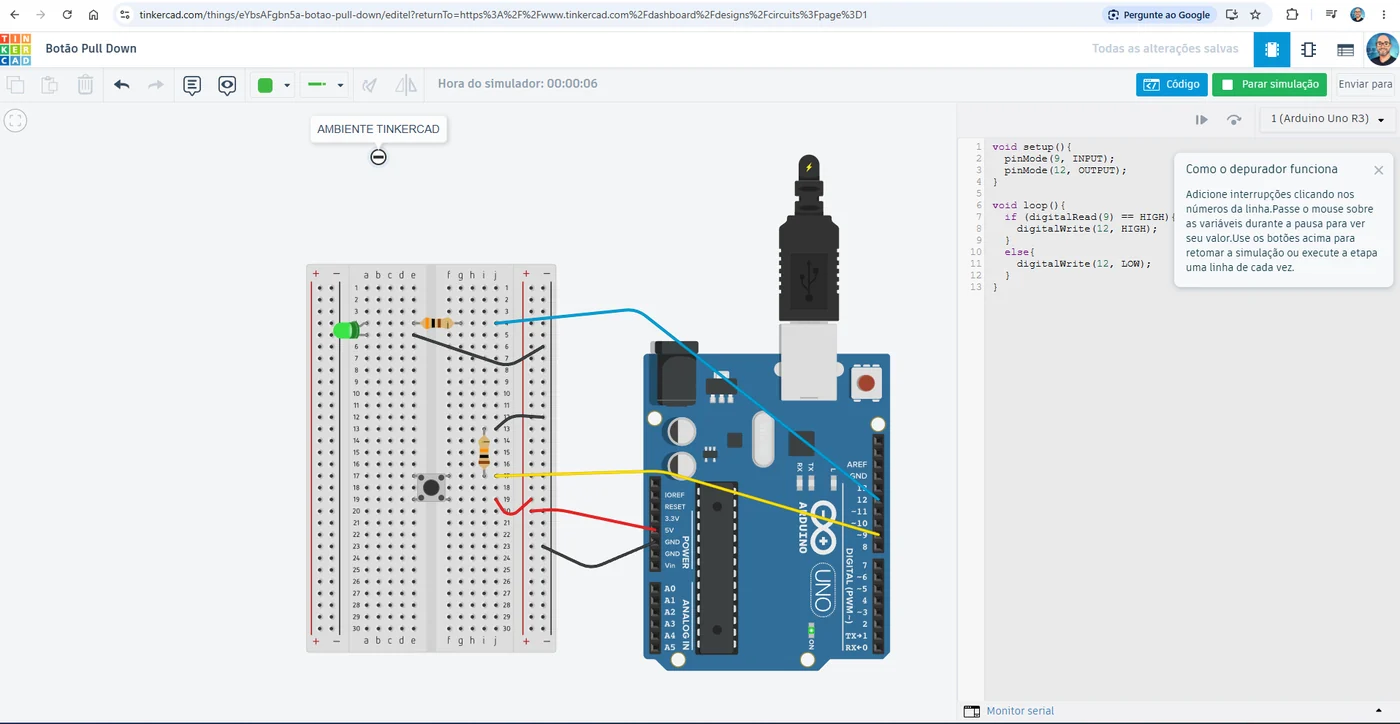Click the browser address bar URL
This screenshot has height=724, width=1400.
(x=503, y=15)
